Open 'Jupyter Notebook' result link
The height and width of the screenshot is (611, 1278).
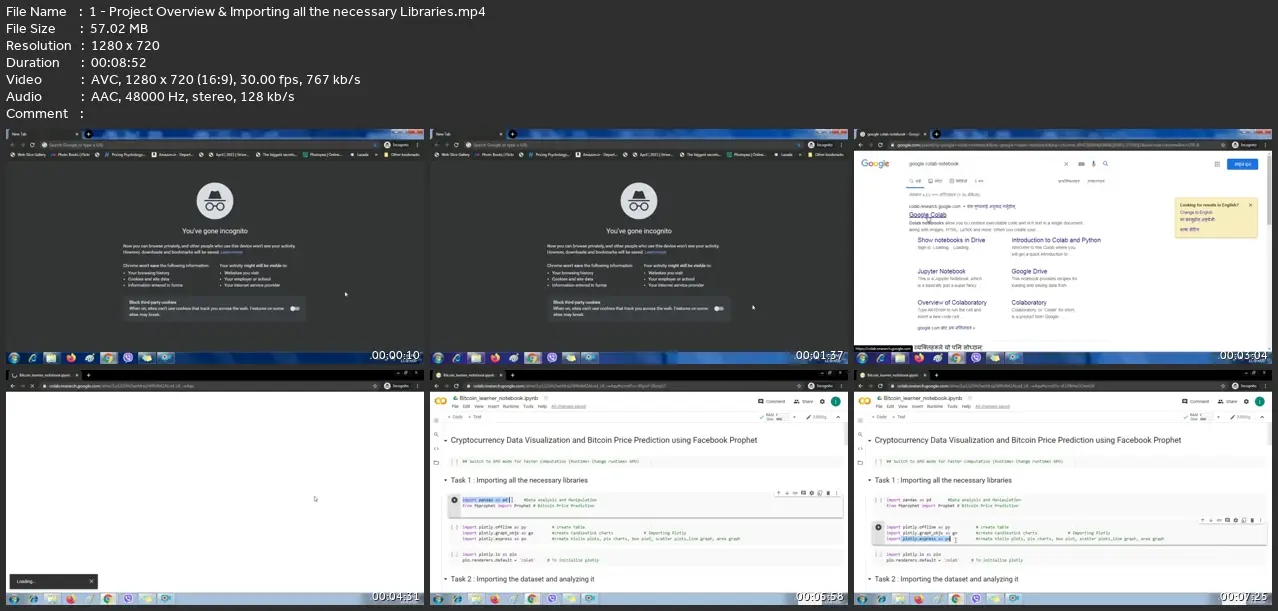coord(942,271)
